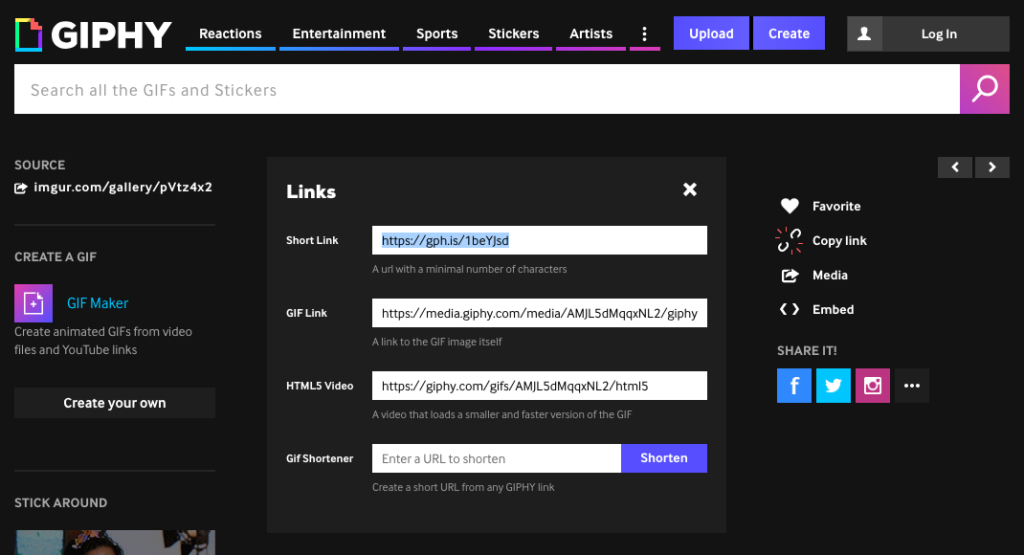Click Create your own button
The width and height of the screenshot is (1024, 555).
coord(115,403)
